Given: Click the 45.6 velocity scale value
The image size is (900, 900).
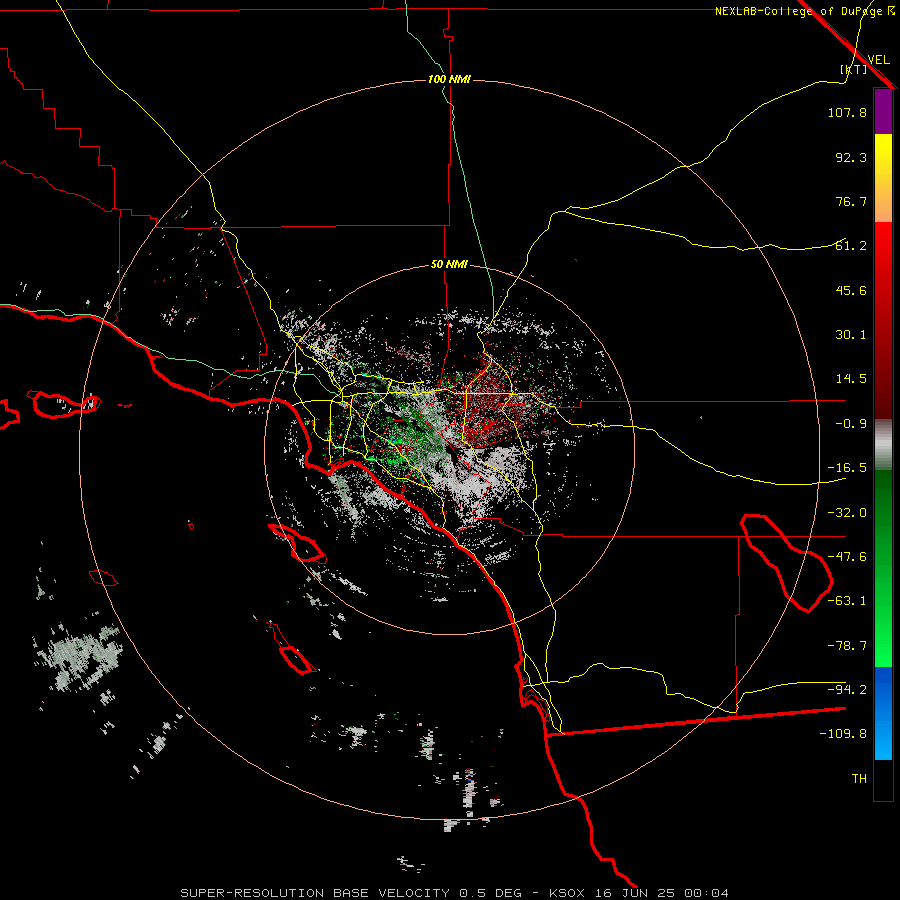Looking at the screenshot, I should pyautogui.click(x=851, y=290).
